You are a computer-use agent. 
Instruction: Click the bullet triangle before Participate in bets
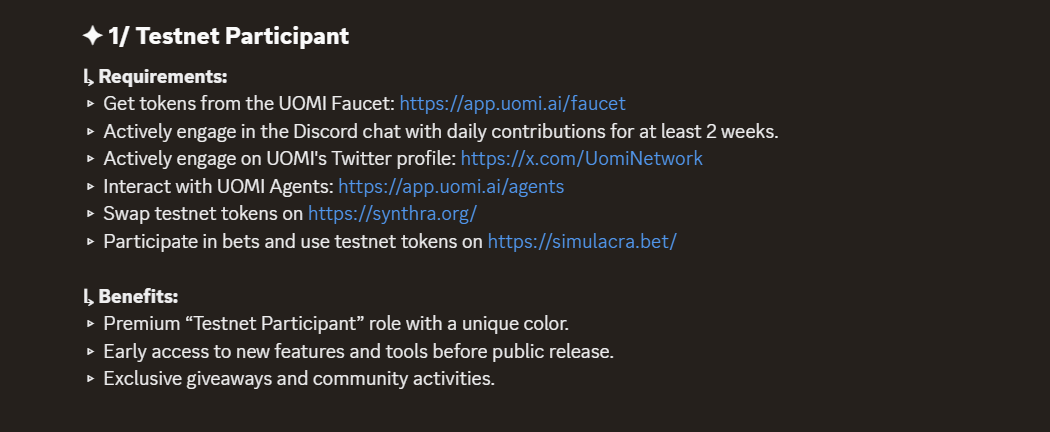click(91, 241)
